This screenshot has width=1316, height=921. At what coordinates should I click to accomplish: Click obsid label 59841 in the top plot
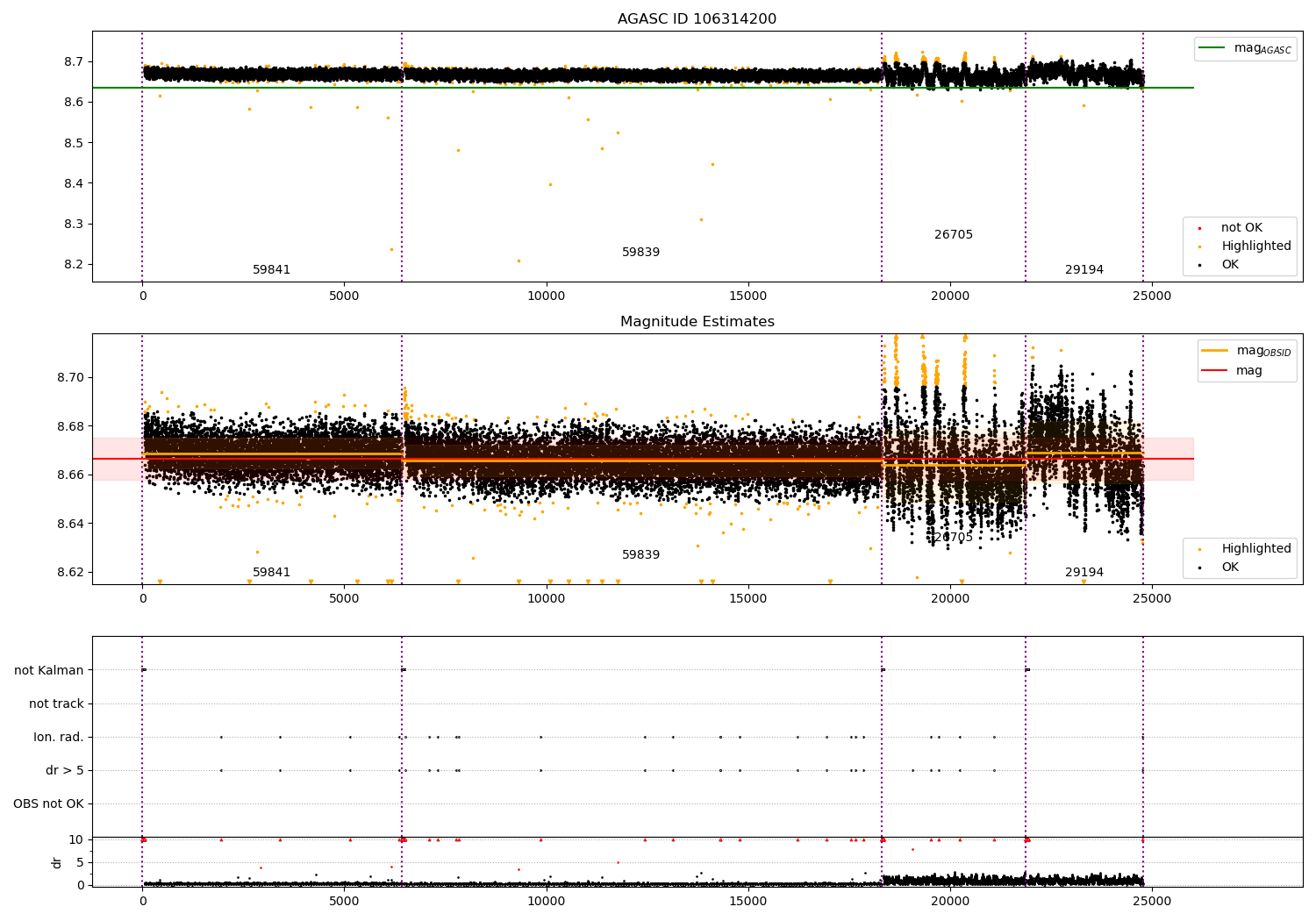[271, 270]
